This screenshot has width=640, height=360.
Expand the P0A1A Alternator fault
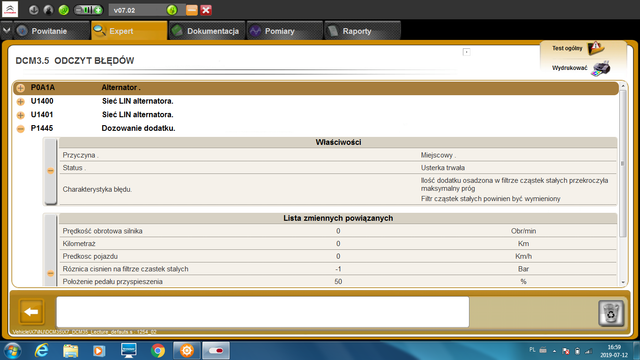point(21,88)
